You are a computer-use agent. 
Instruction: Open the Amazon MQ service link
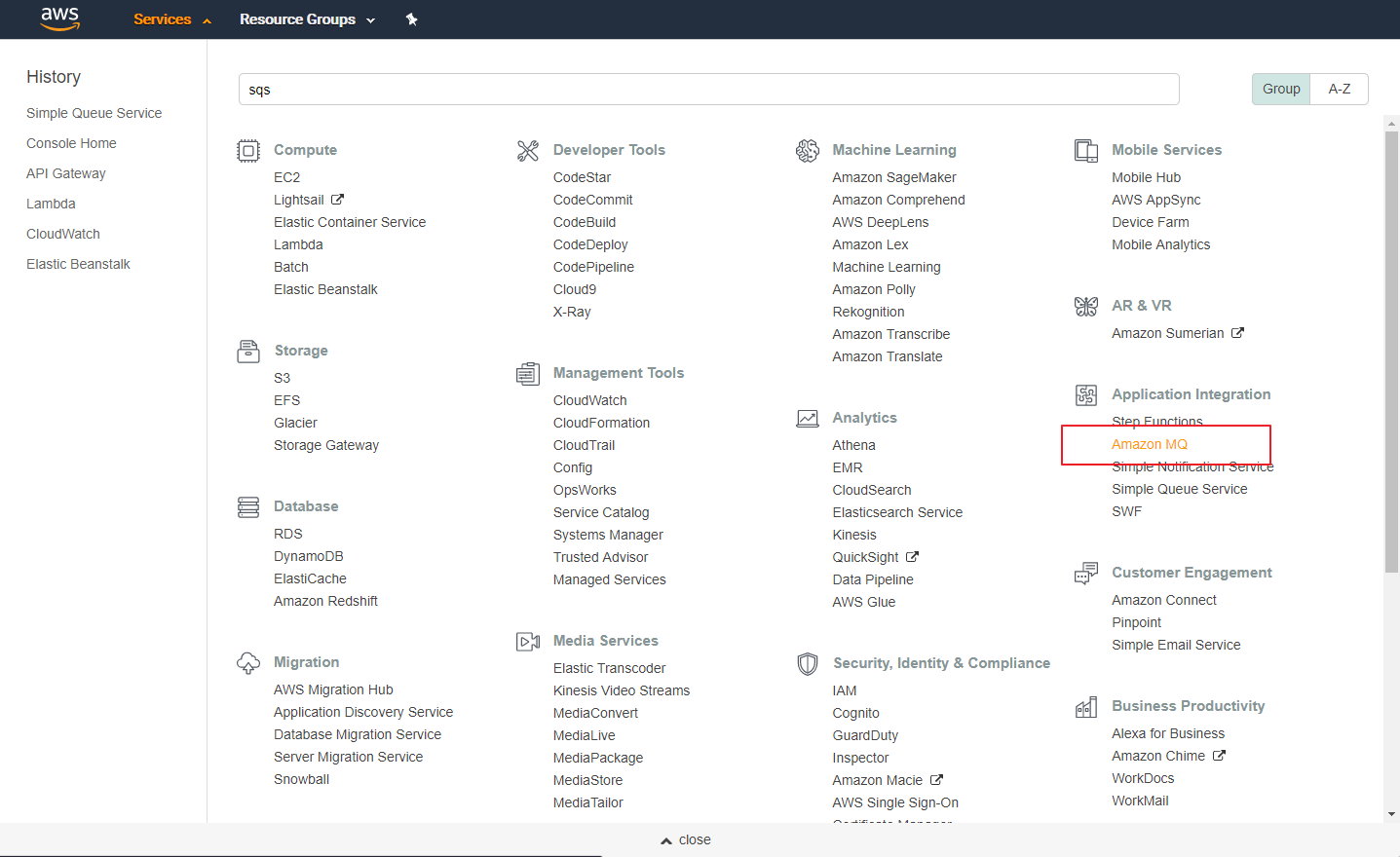click(1150, 444)
